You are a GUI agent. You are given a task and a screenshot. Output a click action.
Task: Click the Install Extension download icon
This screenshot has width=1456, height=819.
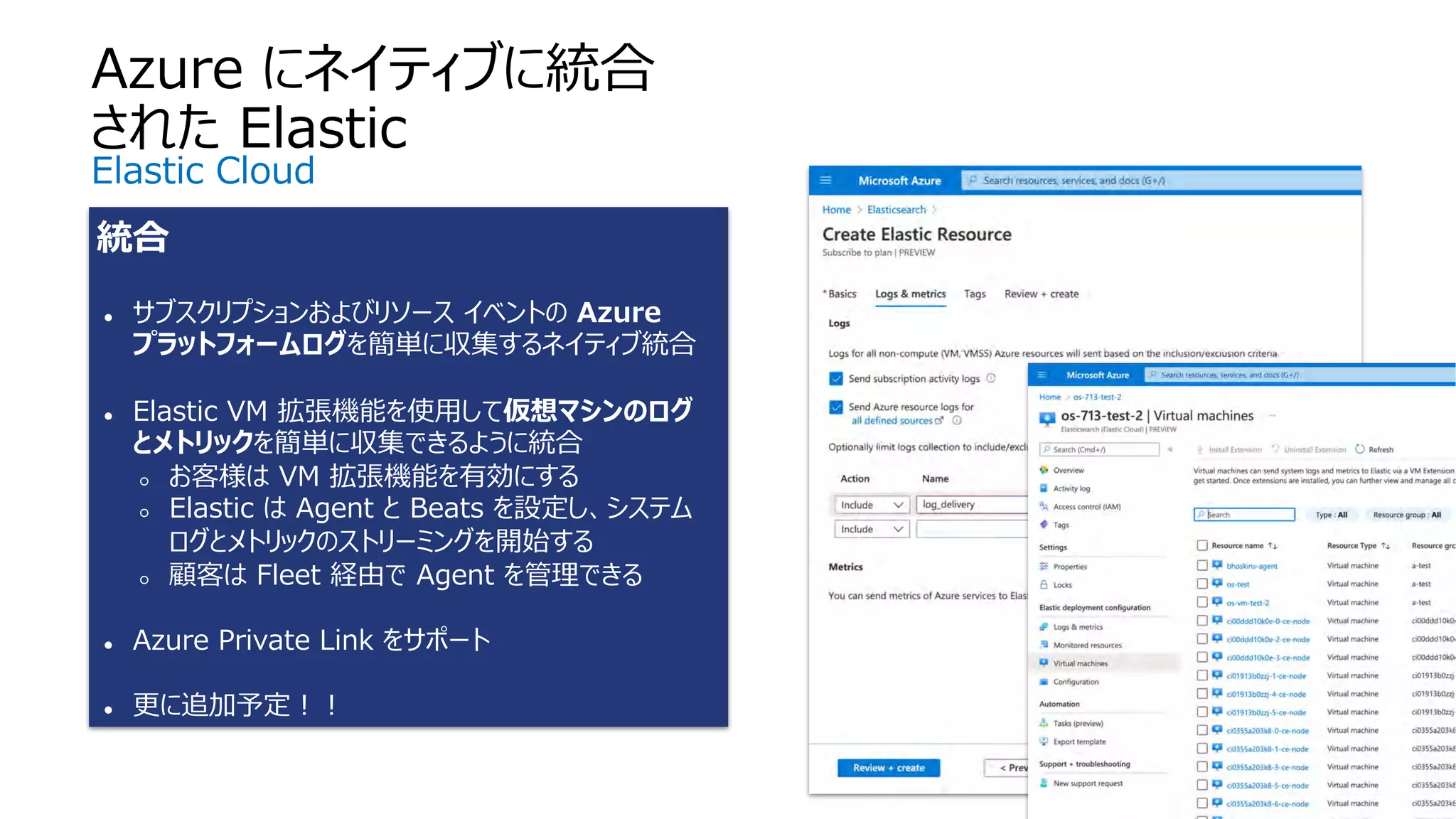coord(1200,449)
